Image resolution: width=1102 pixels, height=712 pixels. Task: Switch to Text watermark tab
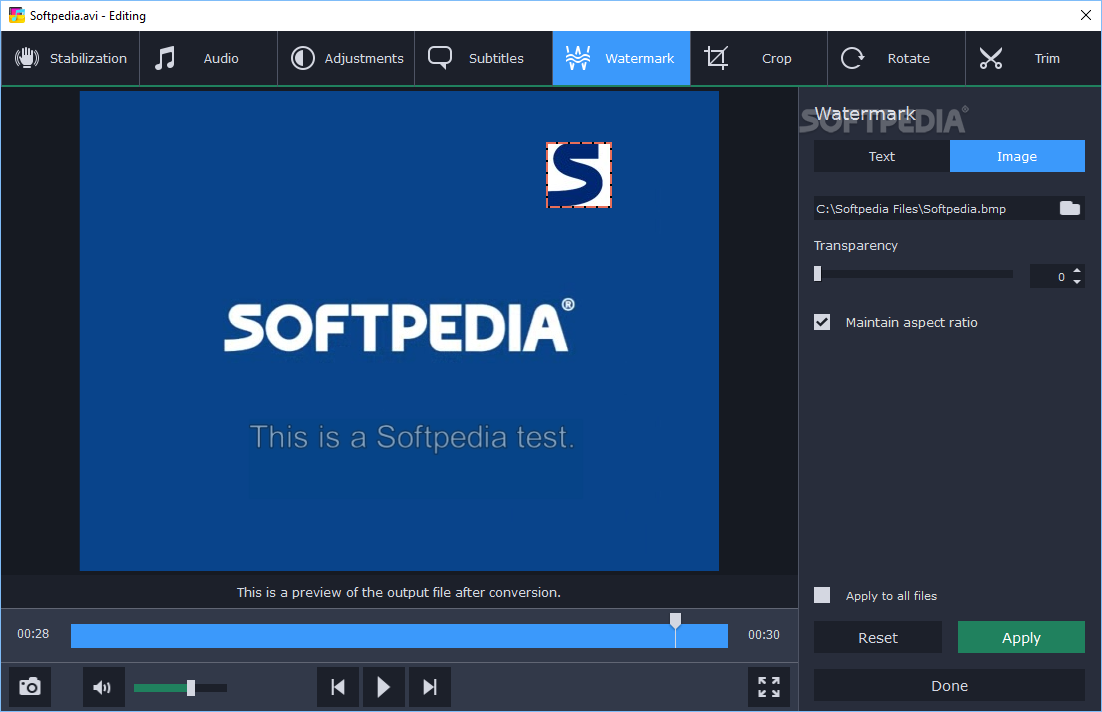[x=881, y=156]
